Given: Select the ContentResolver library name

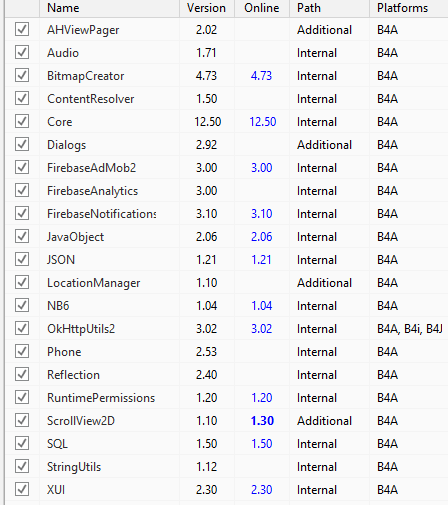Looking at the screenshot, I should point(91,99).
